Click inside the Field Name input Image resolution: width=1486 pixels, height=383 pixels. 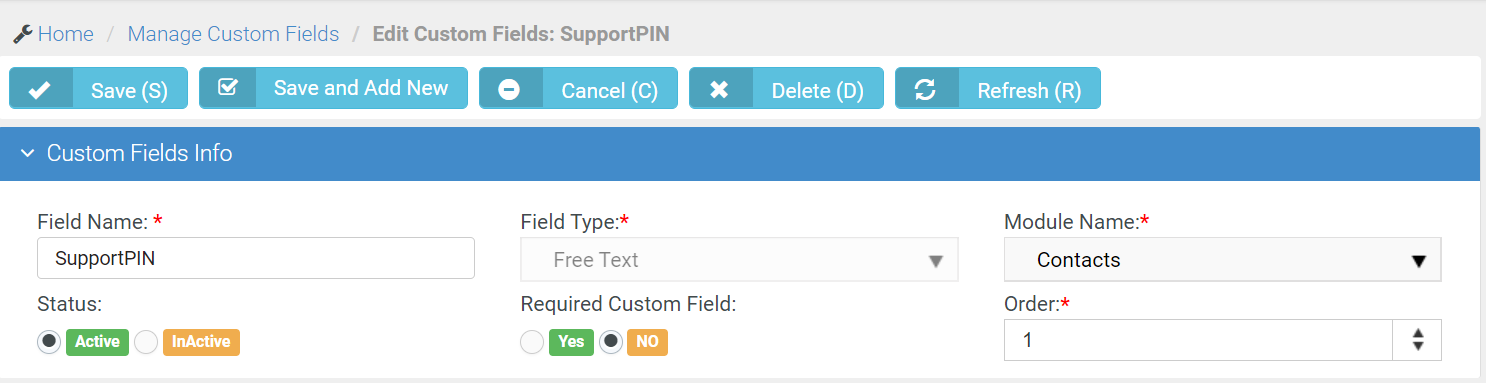[x=256, y=258]
